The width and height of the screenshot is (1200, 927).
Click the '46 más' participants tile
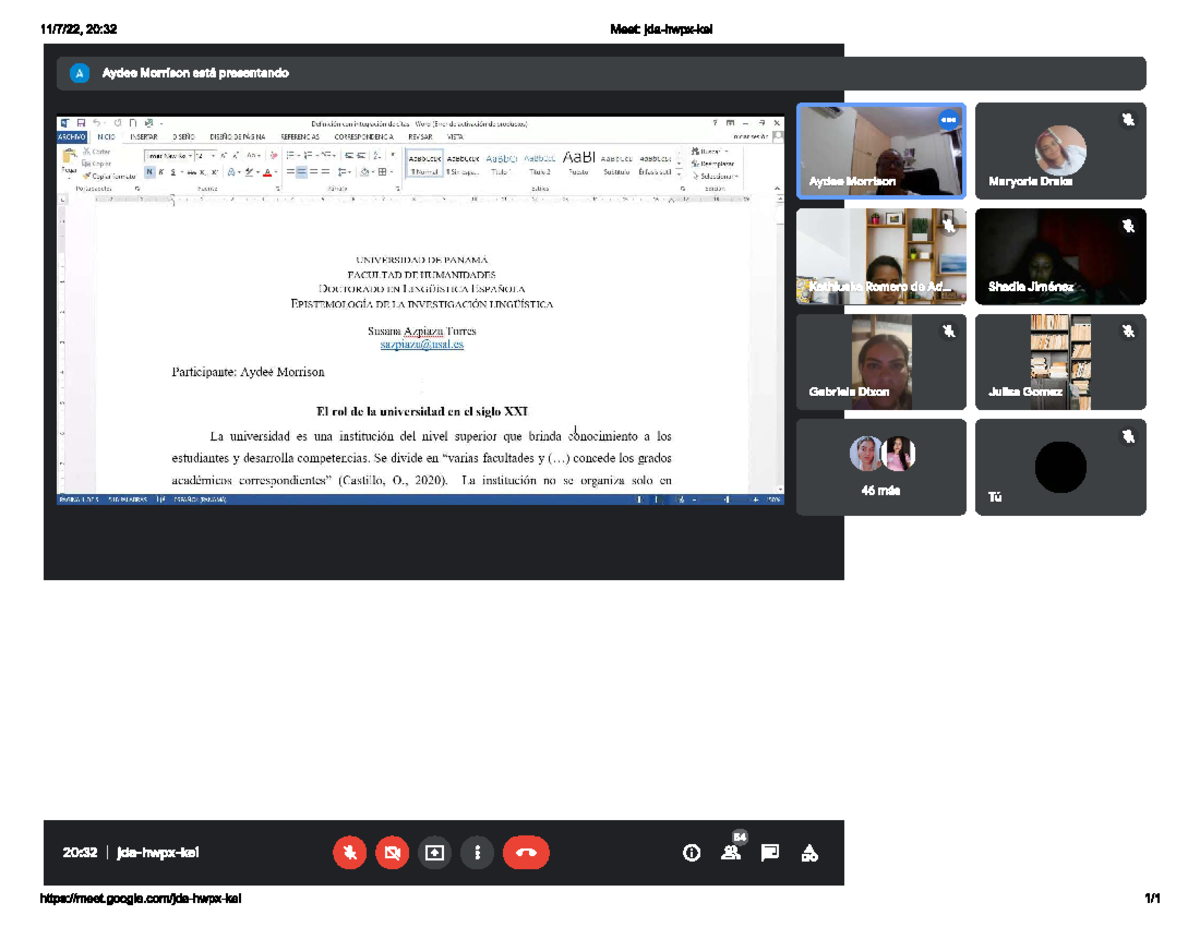[x=881, y=467]
